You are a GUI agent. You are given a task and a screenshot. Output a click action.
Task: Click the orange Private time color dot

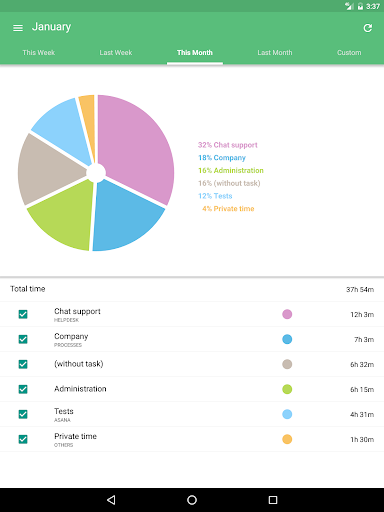click(287, 439)
